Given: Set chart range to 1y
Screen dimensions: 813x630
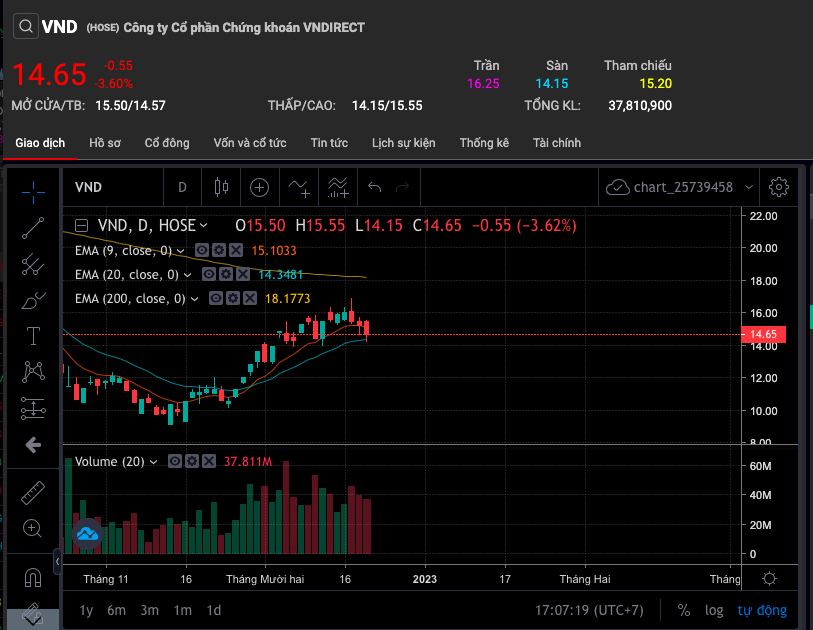Looking at the screenshot, I should point(86,610).
